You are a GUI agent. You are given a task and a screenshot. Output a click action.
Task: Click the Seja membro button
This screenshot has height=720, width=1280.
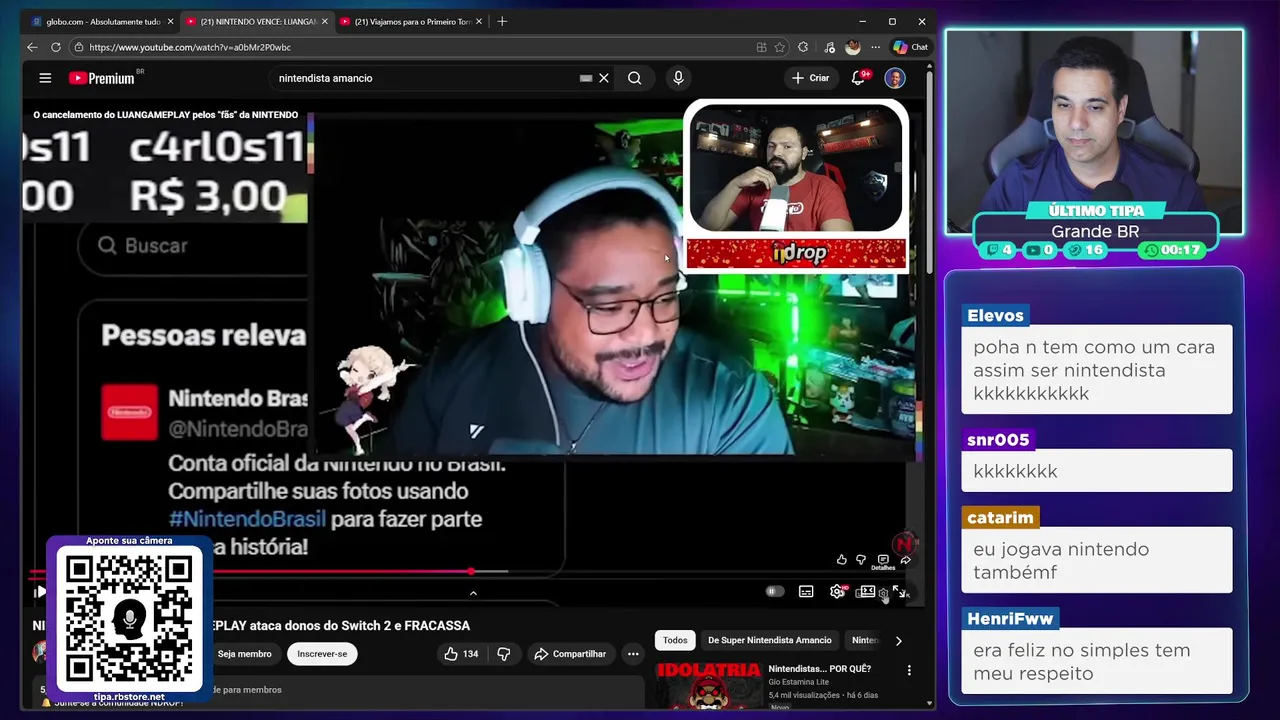(x=244, y=654)
